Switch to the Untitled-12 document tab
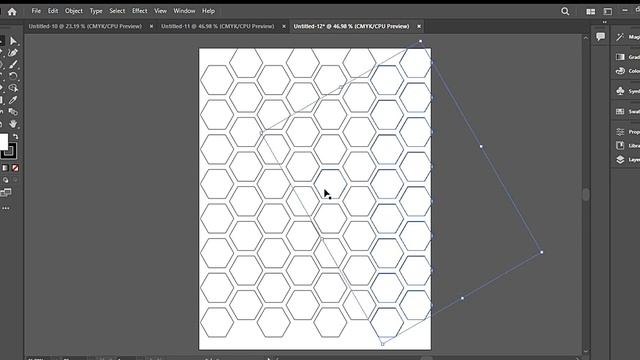The height and width of the screenshot is (360, 640). [351, 26]
